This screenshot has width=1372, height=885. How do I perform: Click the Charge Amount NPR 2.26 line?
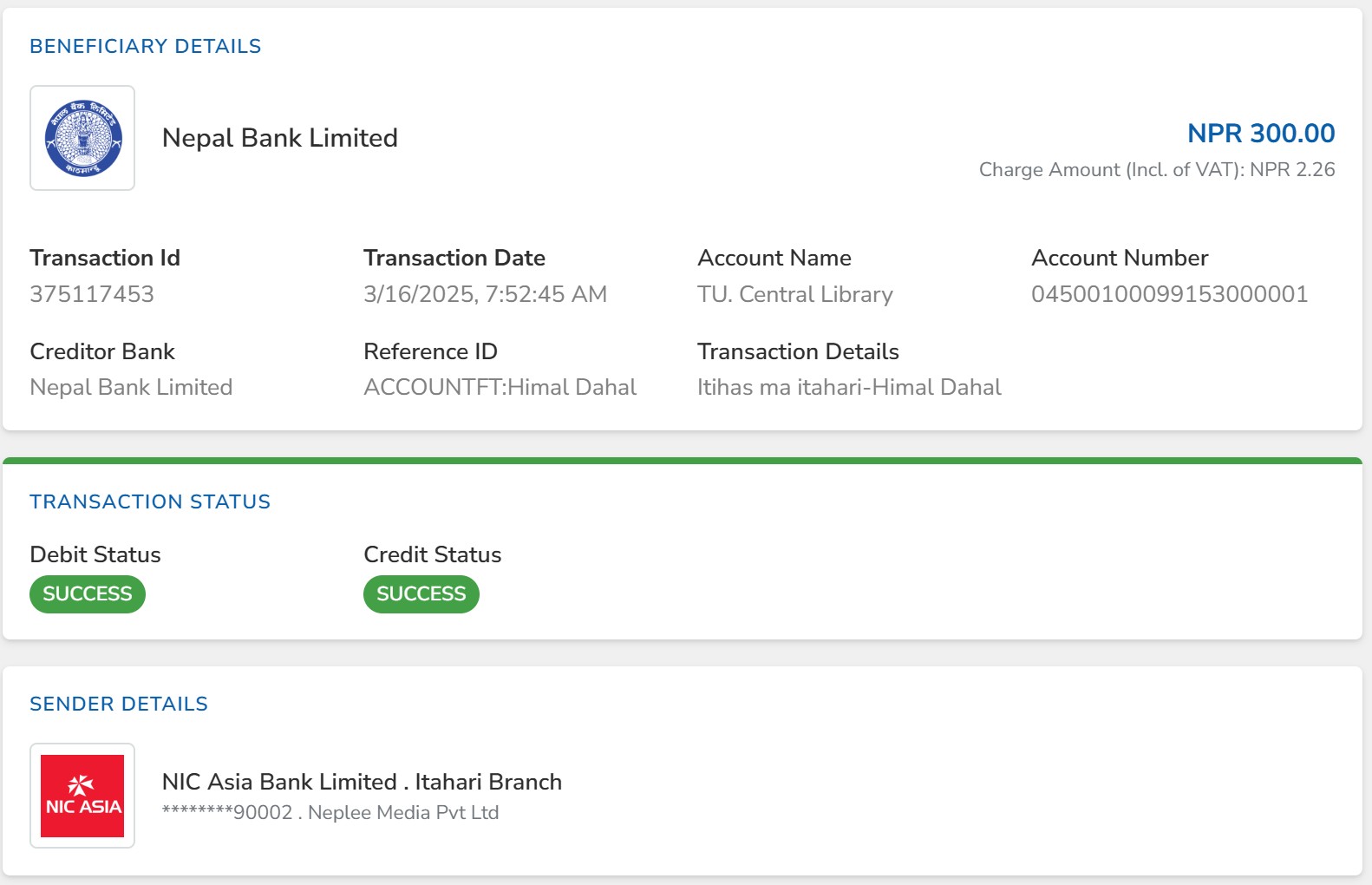click(1157, 170)
